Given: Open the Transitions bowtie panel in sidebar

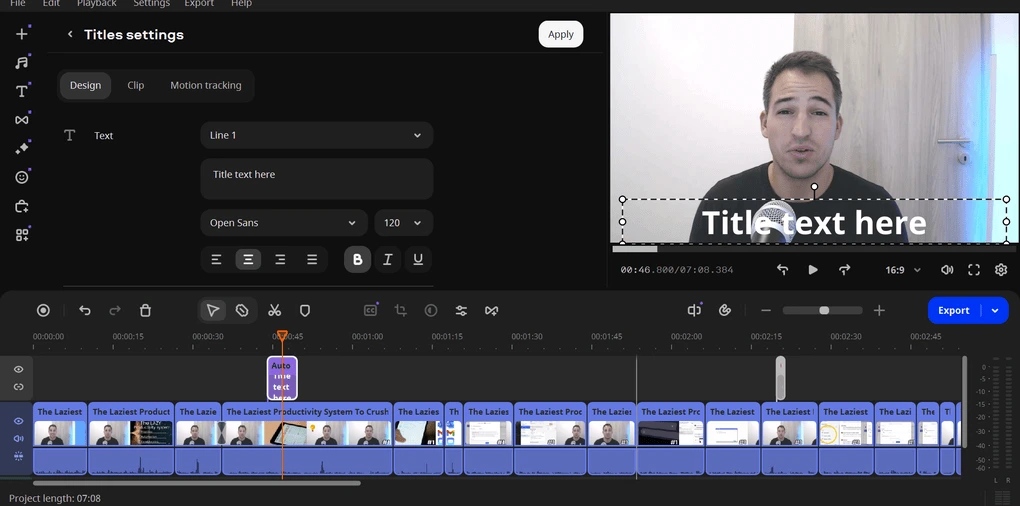Looking at the screenshot, I should 22,120.
